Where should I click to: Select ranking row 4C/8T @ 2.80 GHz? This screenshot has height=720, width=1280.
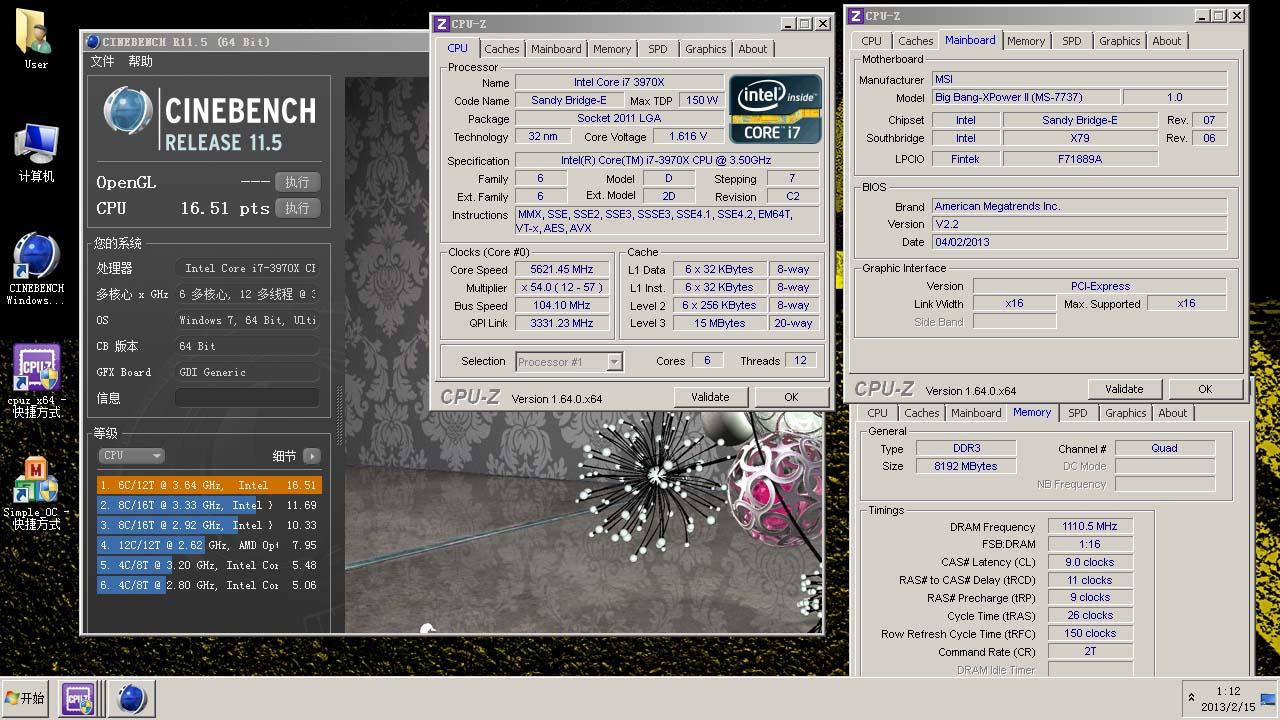click(x=209, y=585)
